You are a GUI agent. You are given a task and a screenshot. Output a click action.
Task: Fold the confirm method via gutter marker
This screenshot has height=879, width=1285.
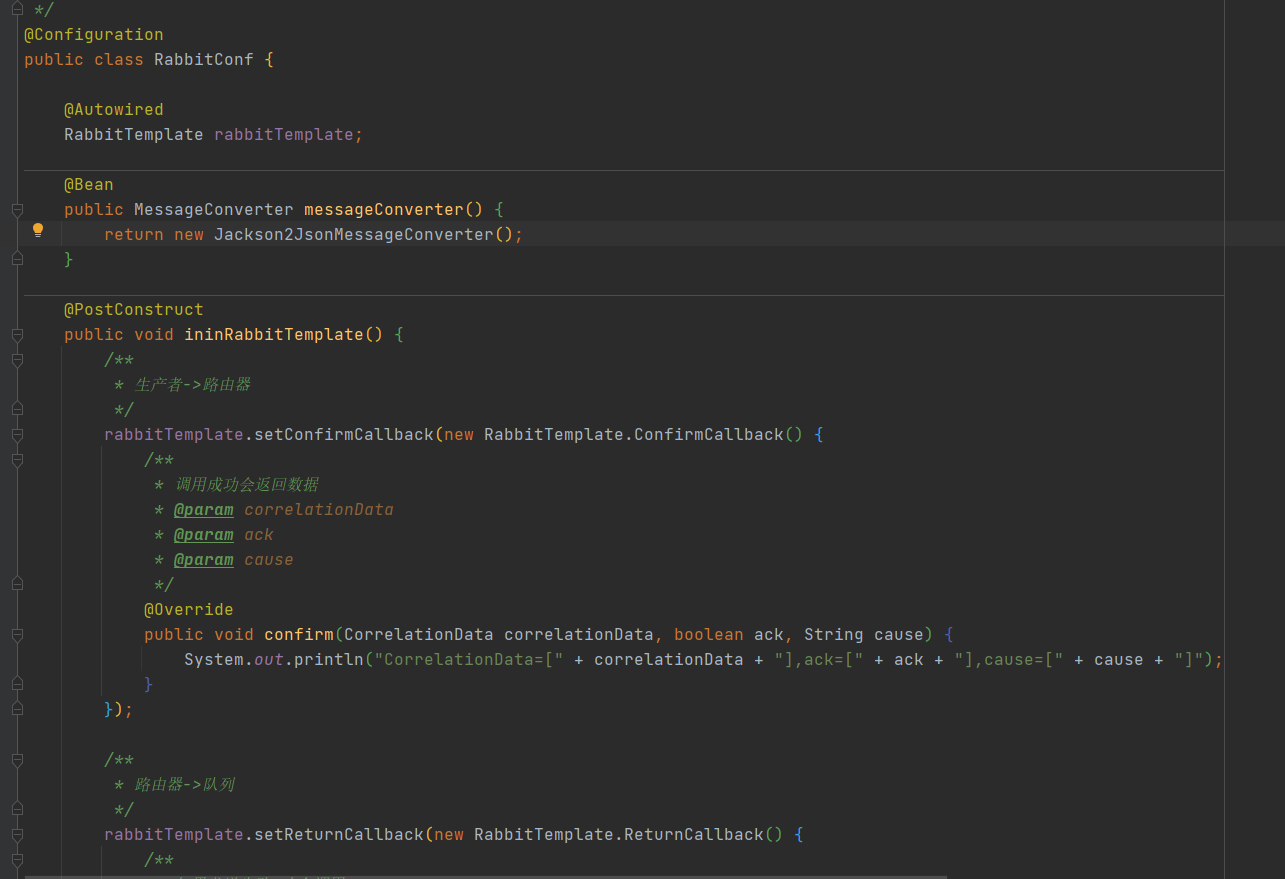tap(17, 635)
